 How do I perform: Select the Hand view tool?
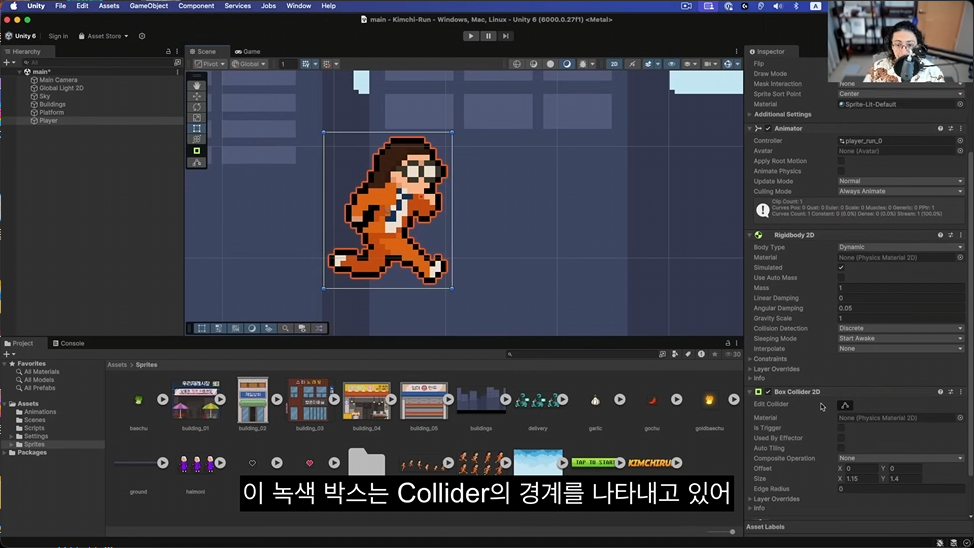[197, 85]
